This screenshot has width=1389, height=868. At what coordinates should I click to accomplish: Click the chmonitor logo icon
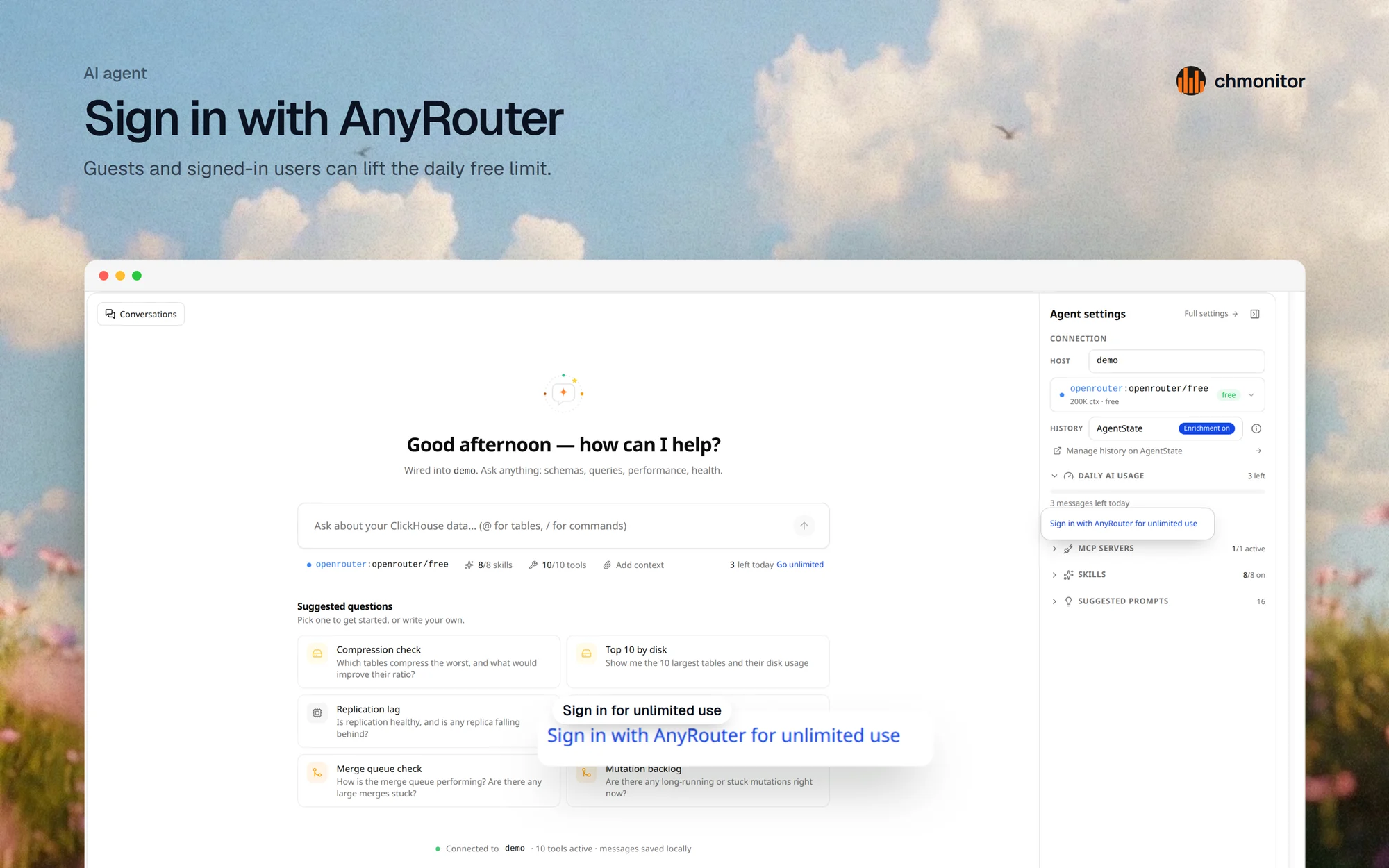[x=1190, y=81]
